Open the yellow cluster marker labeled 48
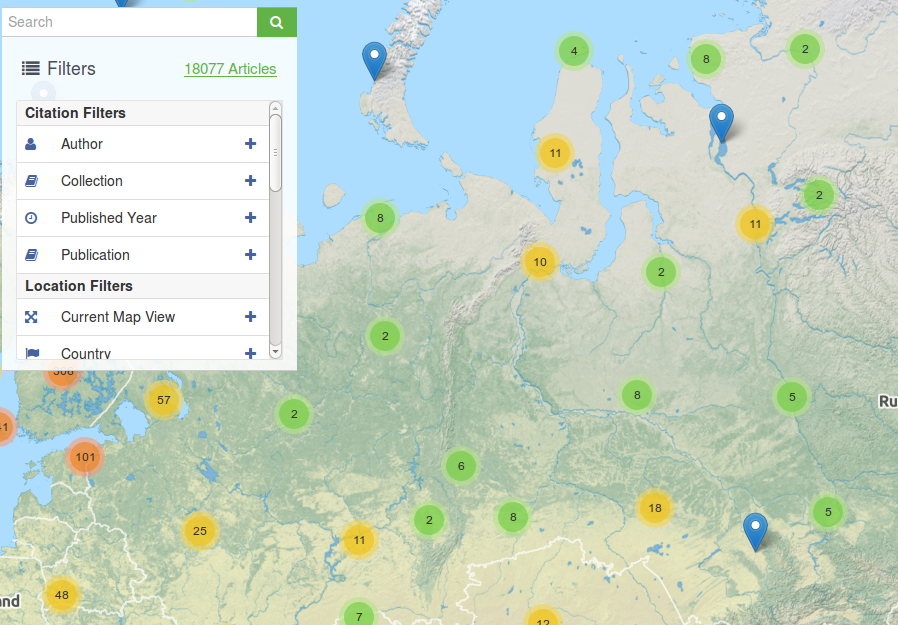The width and height of the screenshot is (898, 625). (62, 595)
